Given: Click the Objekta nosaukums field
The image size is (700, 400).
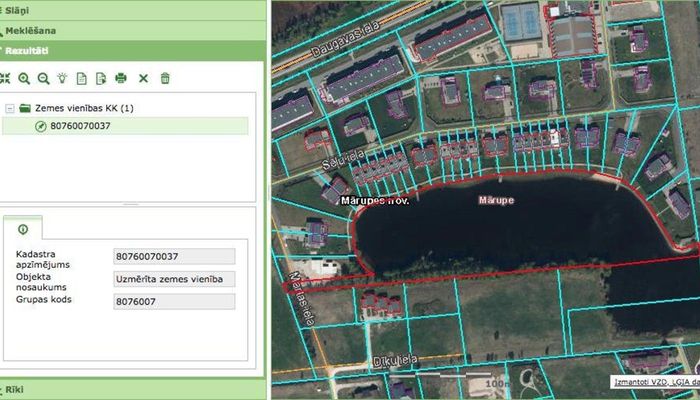Looking at the screenshot, I should tap(174, 279).
